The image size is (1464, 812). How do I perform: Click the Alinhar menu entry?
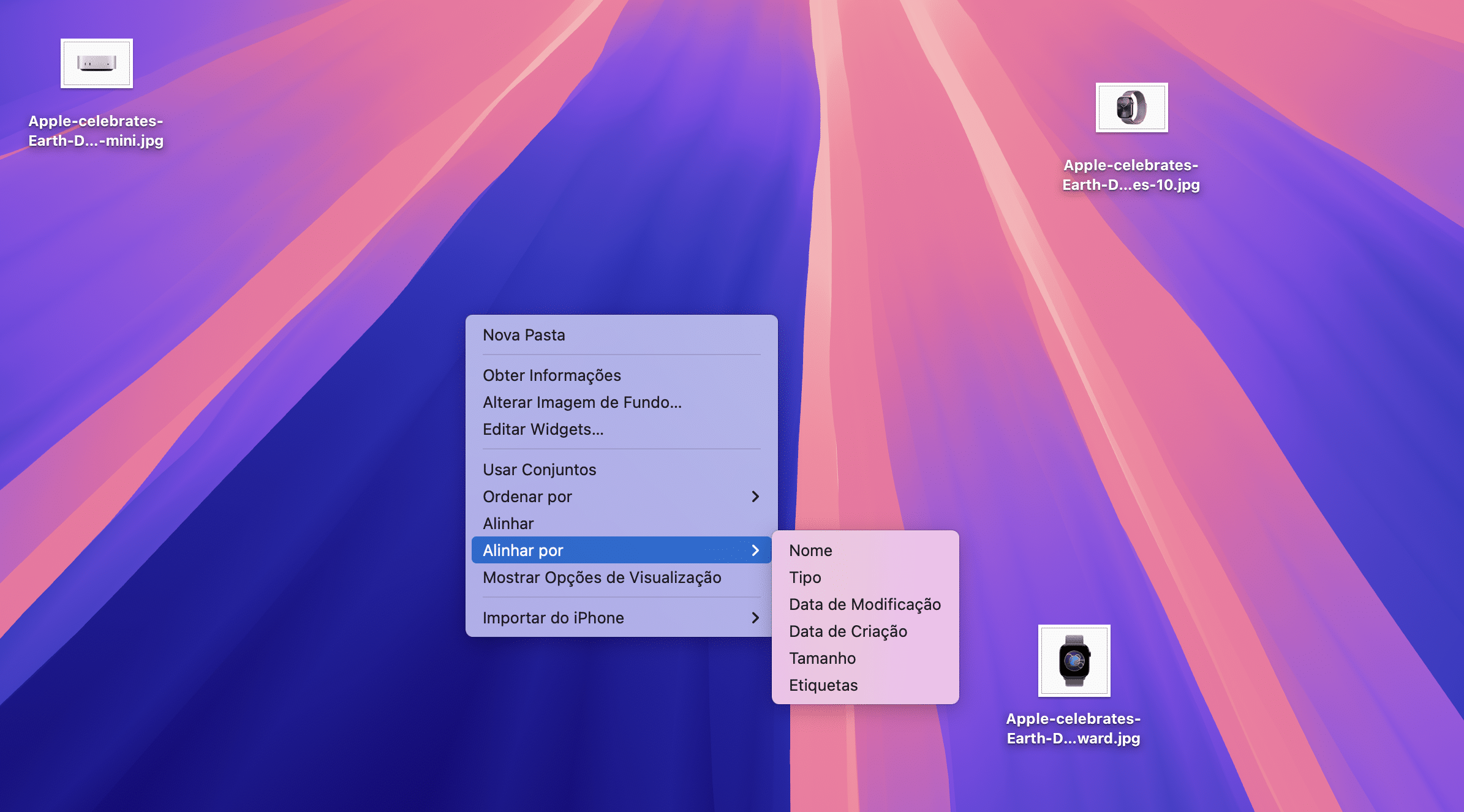click(621, 524)
